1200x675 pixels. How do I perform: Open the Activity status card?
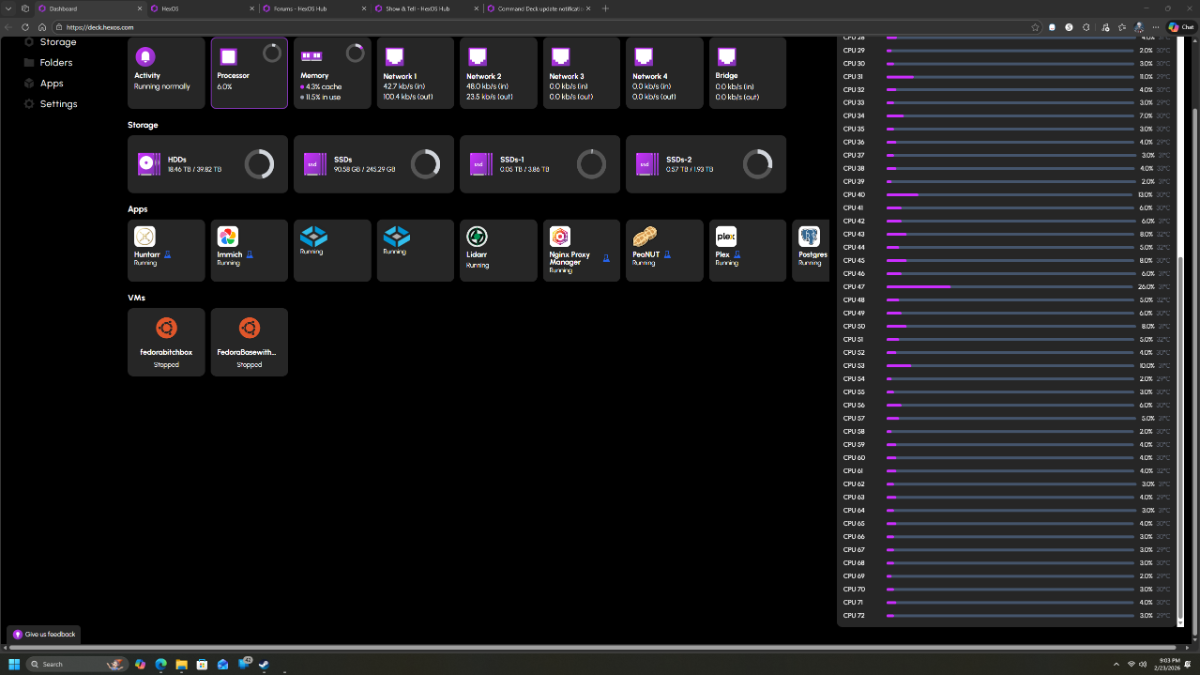[166, 73]
